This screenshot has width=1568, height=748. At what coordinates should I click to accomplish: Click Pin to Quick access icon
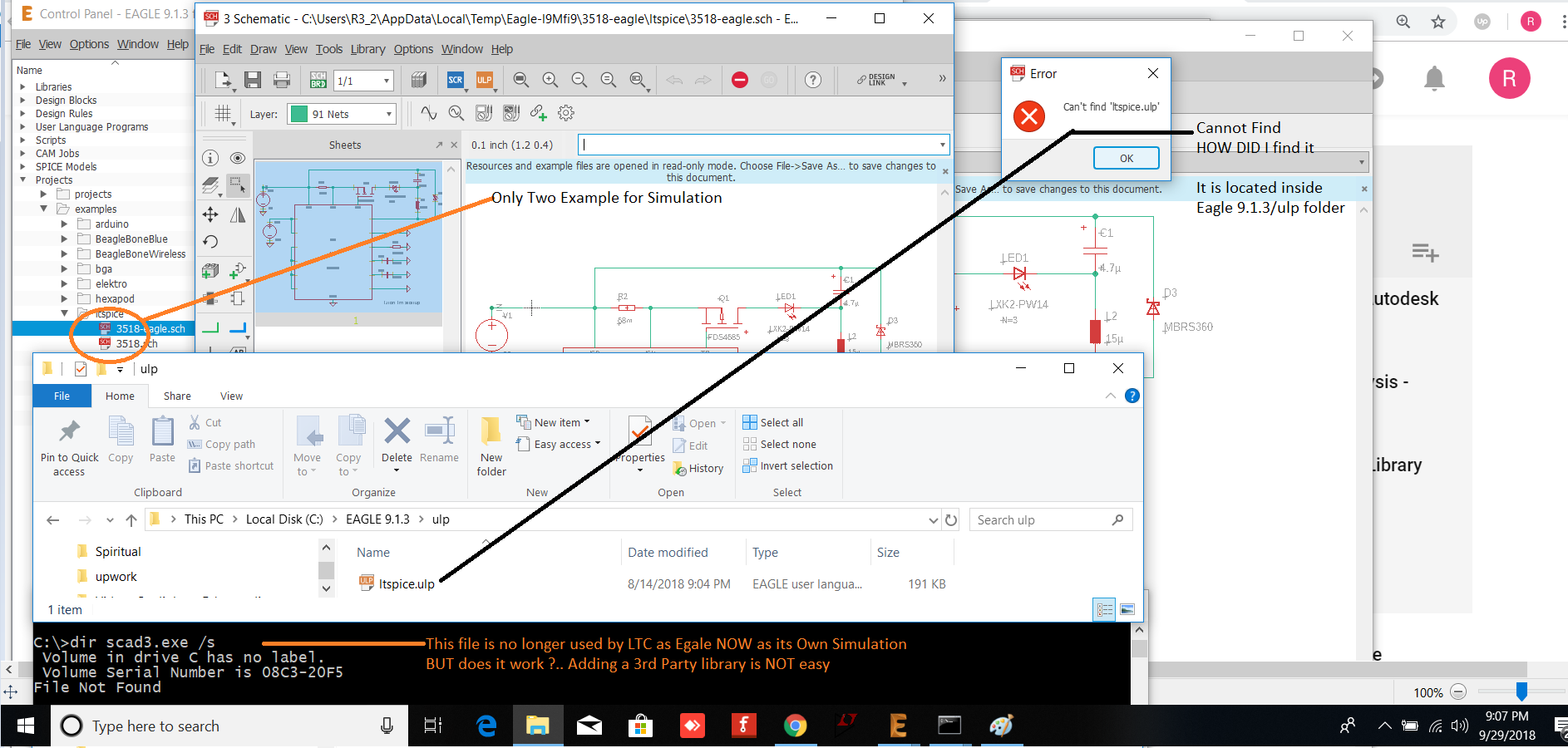click(x=69, y=447)
